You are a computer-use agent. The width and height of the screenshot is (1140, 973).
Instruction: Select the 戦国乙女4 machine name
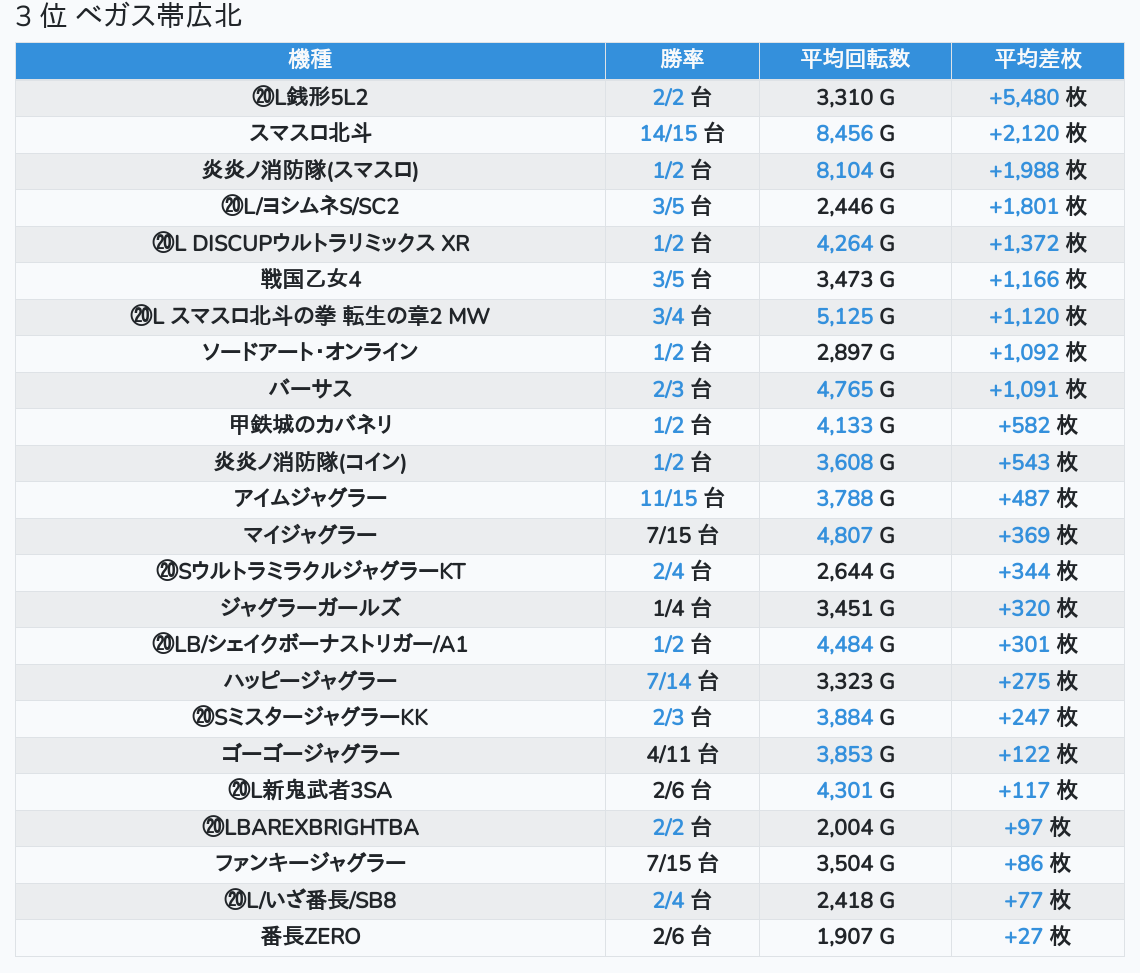coord(310,279)
